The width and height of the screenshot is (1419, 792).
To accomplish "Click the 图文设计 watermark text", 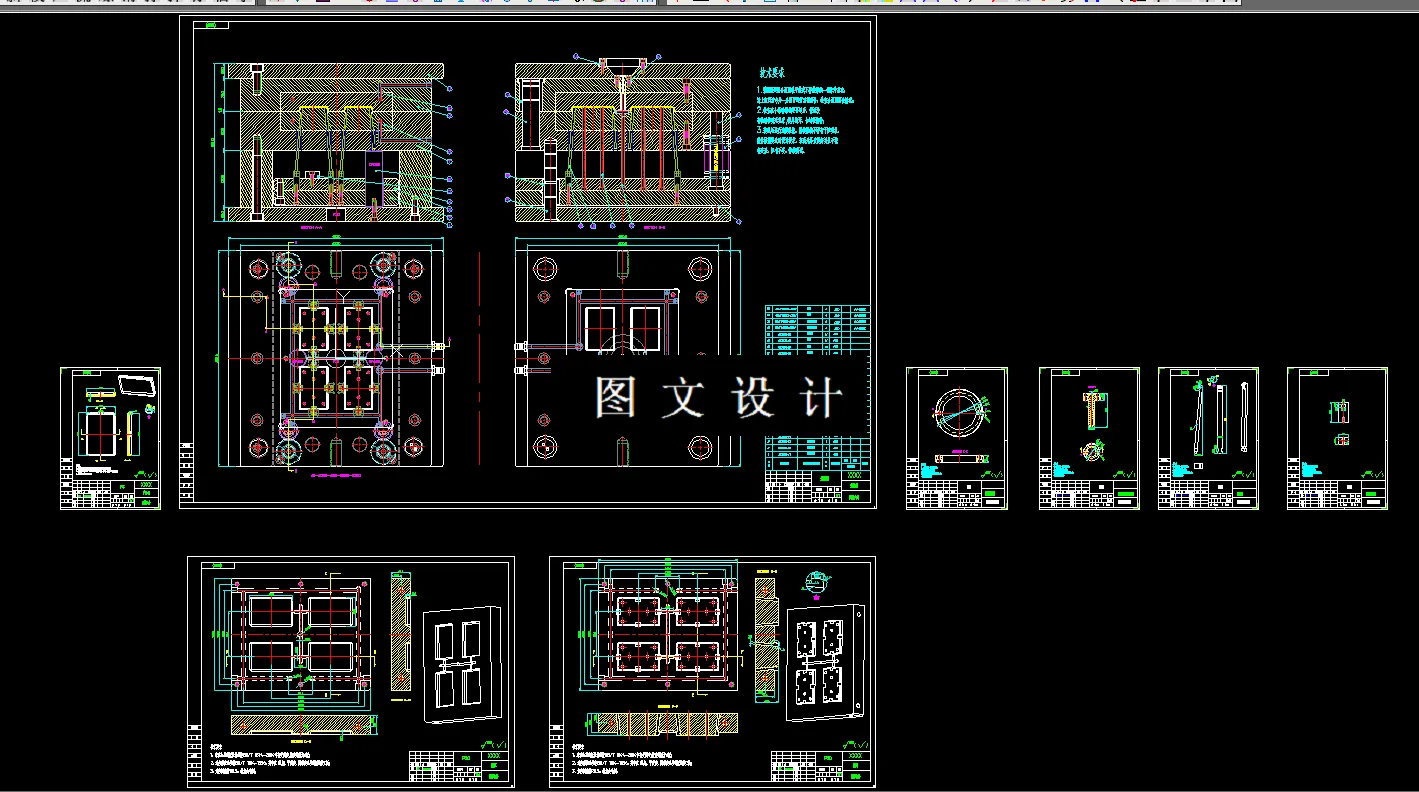I will (719, 398).
